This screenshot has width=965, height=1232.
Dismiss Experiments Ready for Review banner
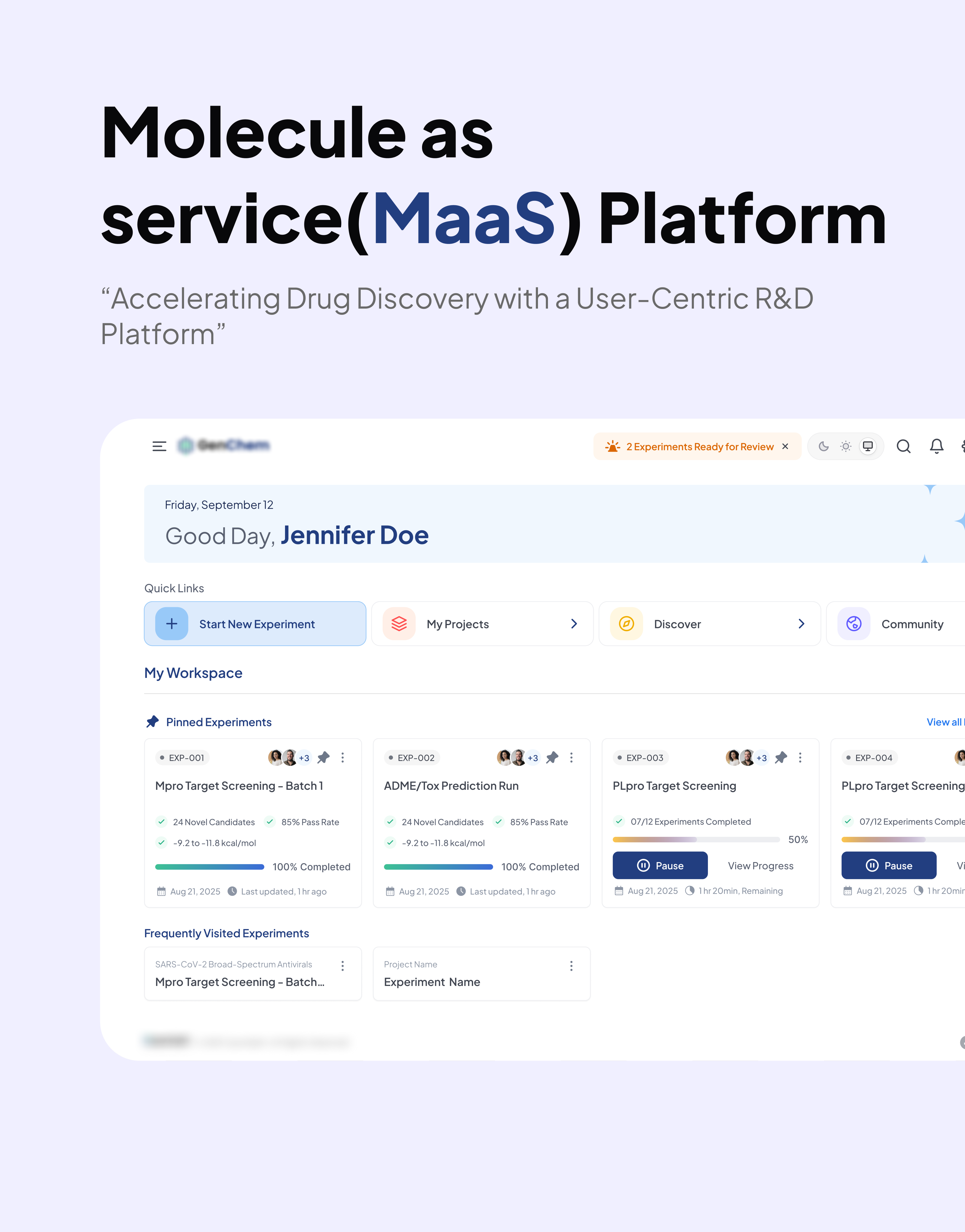click(x=785, y=447)
